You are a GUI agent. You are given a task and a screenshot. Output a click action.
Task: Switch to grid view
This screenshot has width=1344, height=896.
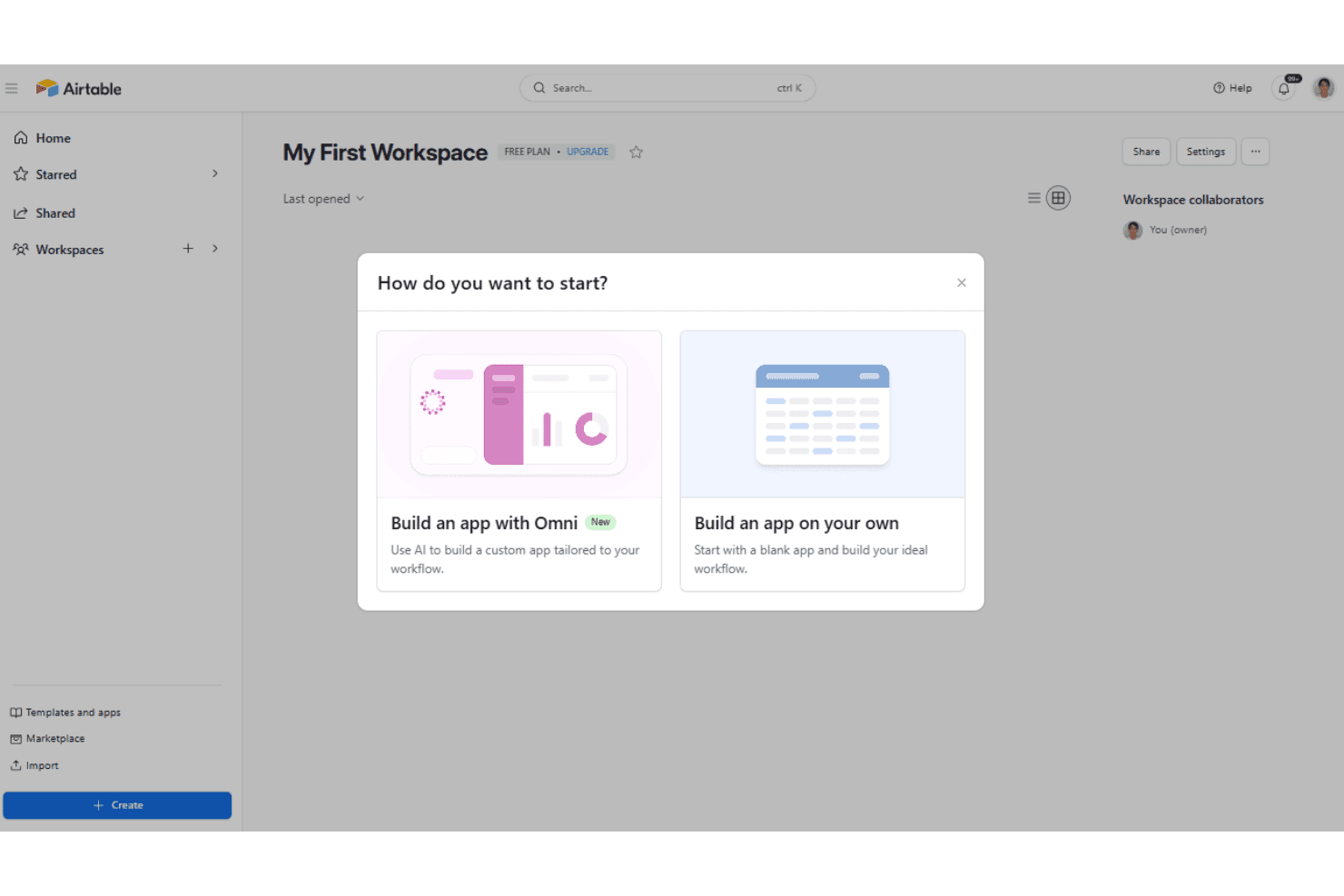1059,198
